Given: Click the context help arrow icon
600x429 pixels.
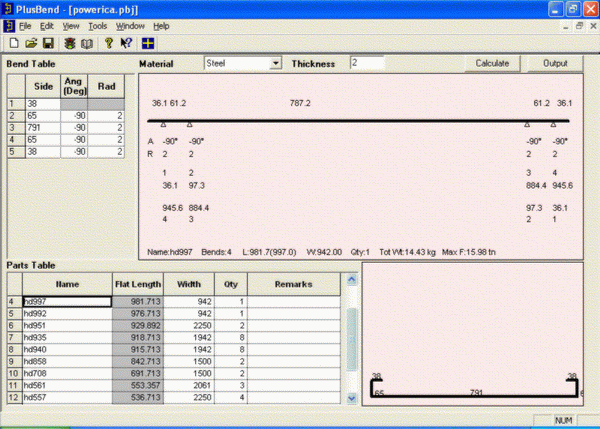Looking at the screenshot, I should [126, 43].
